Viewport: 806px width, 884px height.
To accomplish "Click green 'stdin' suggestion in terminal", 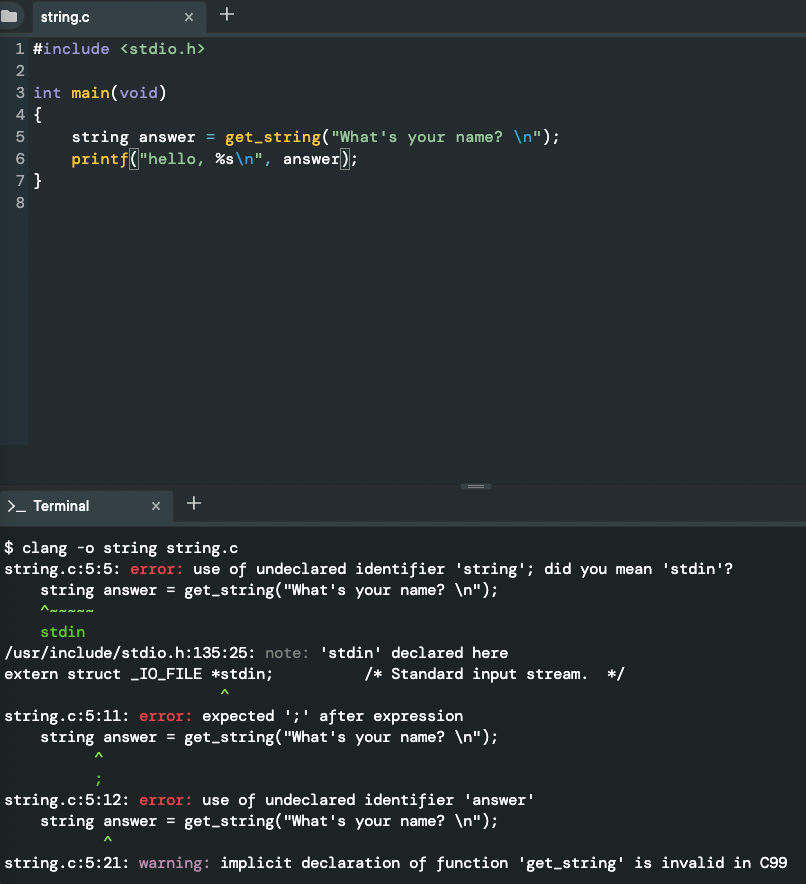I will 63,632.
